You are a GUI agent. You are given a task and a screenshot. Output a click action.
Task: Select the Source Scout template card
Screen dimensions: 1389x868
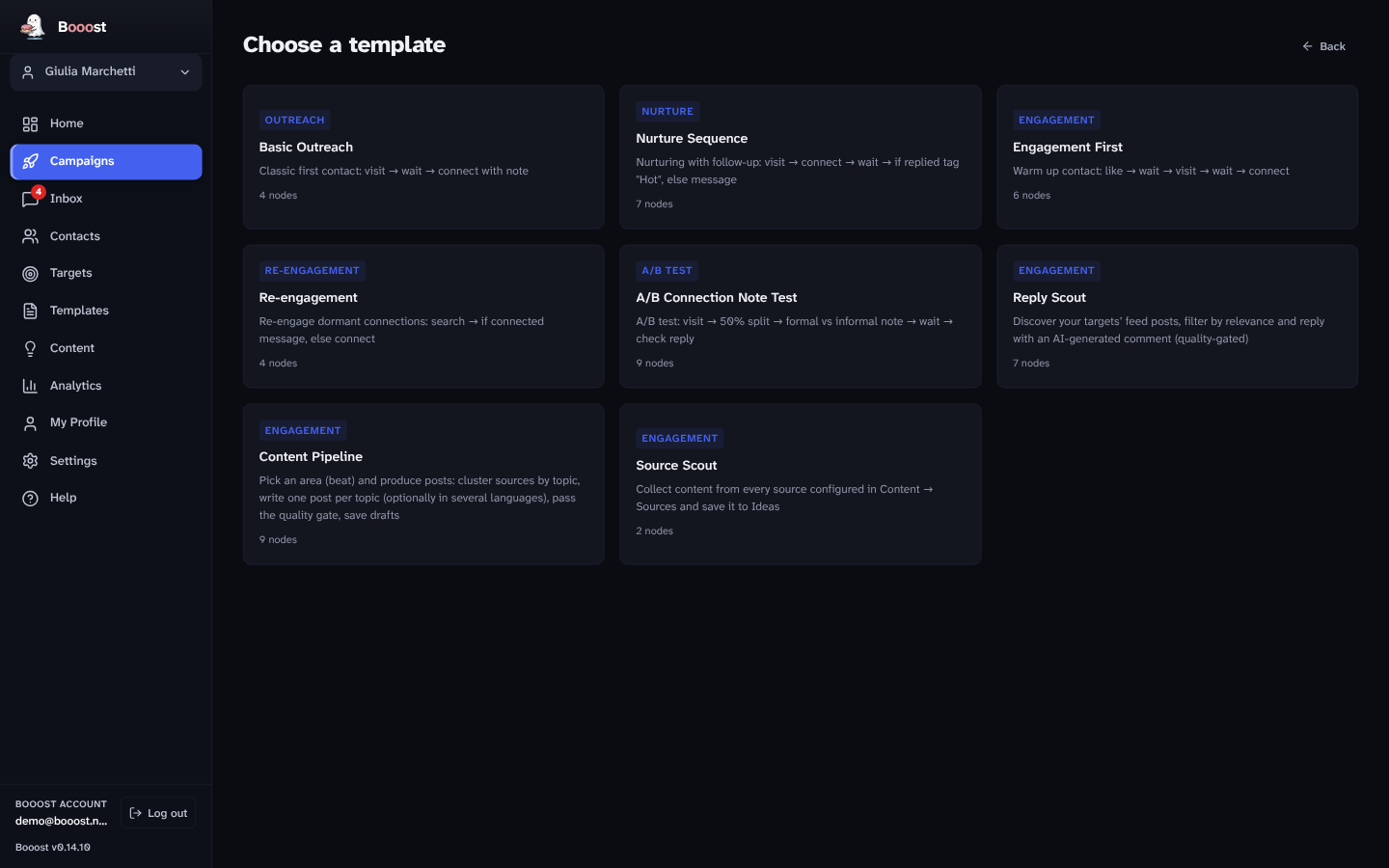coord(801,484)
